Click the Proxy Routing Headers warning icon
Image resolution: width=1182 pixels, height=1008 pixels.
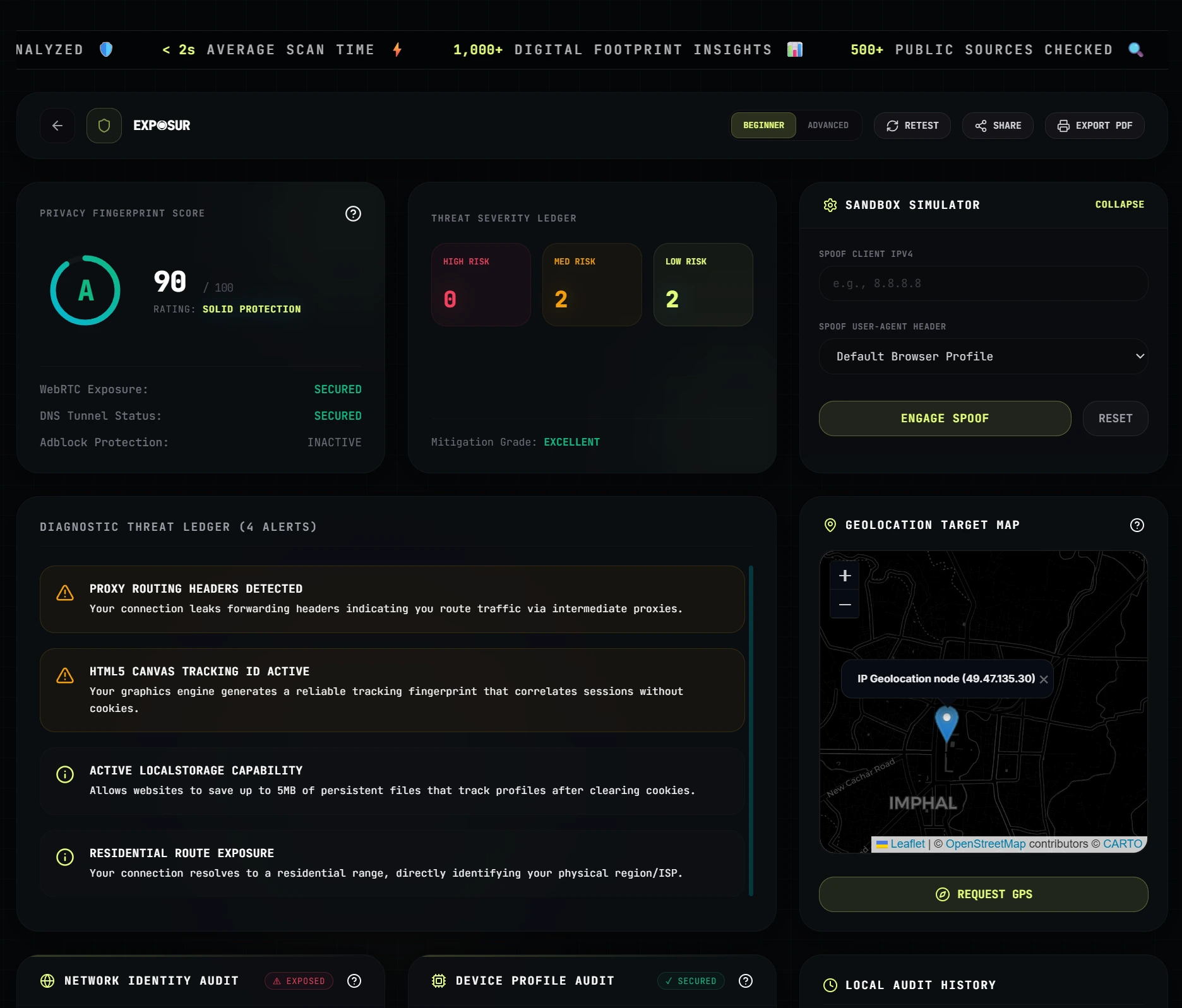click(x=65, y=593)
